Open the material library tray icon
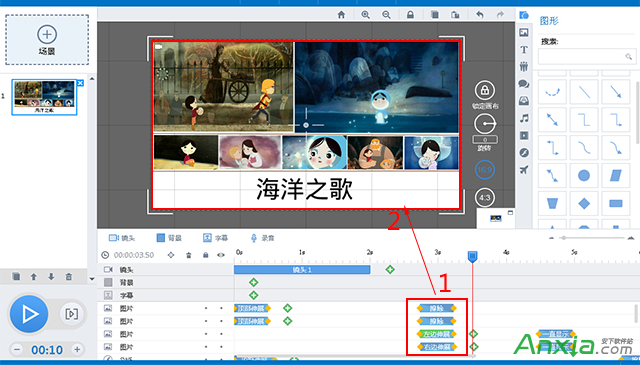The image size is (640, 365). tap(524, 101)
